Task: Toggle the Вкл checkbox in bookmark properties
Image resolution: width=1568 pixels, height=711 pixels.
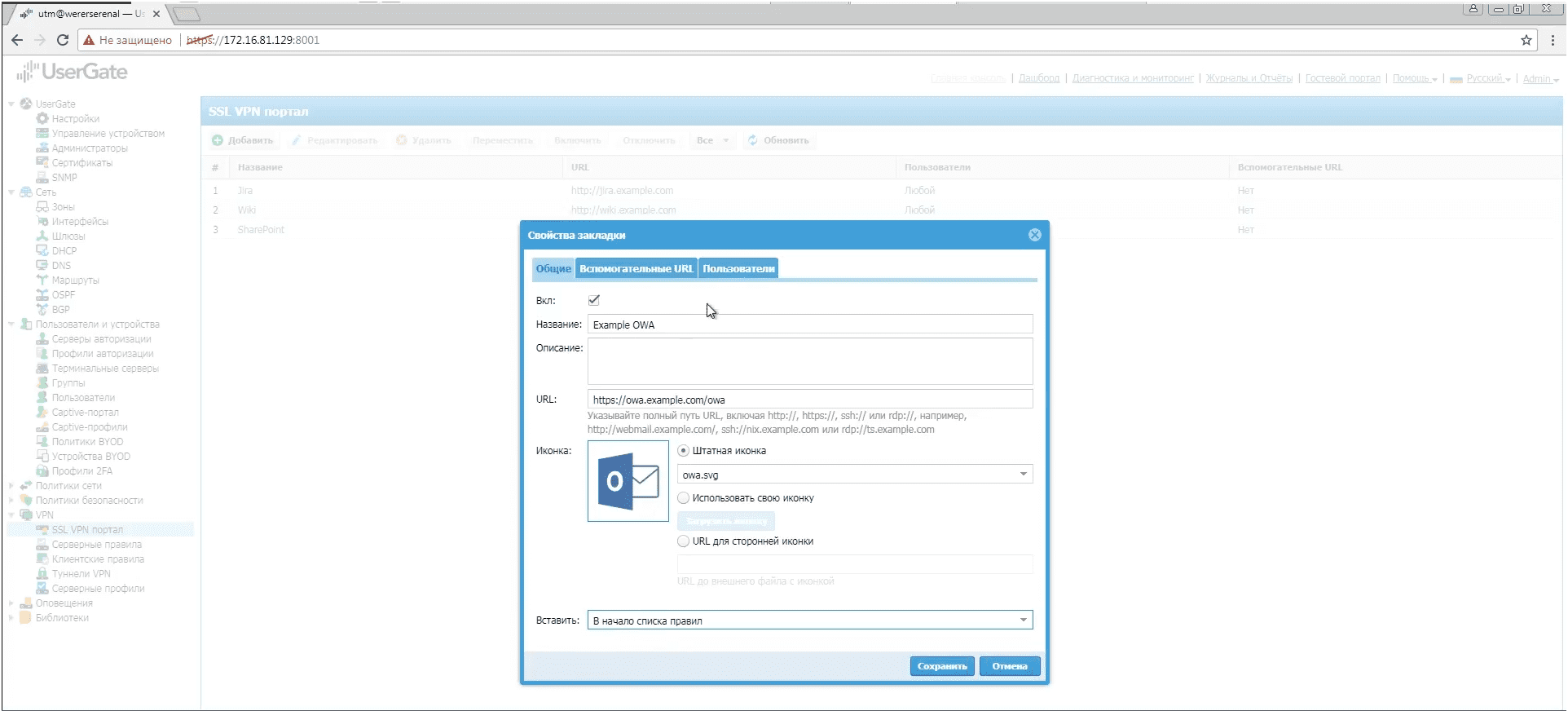Action: click(594, 300)
